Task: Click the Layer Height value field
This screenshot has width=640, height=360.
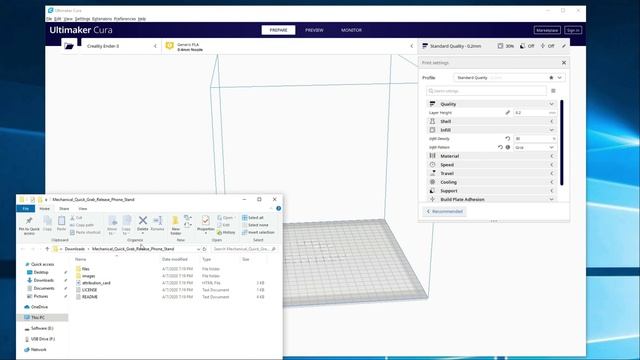Action: [x=535, y=113]
